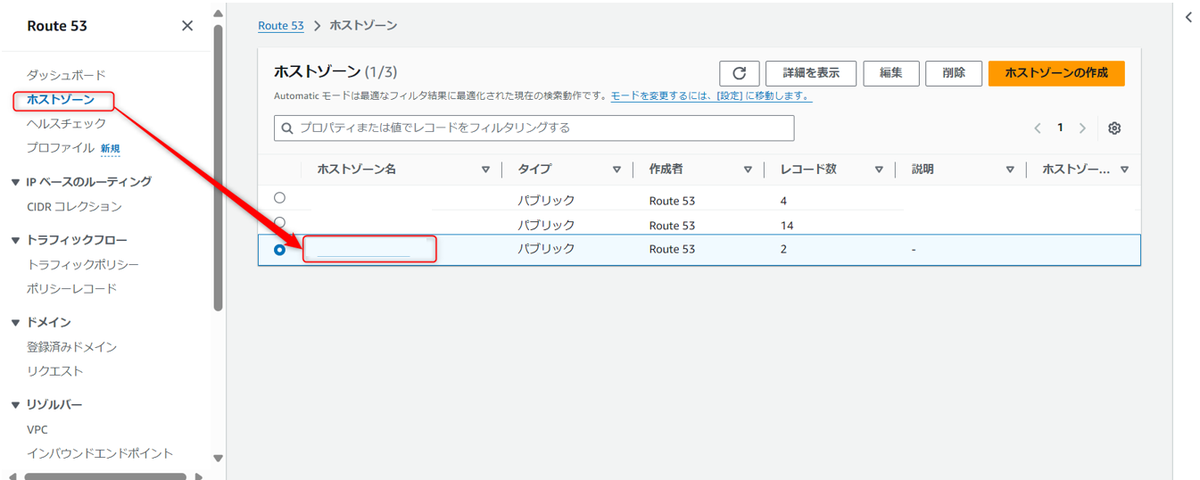The width and height of the screenshot is (1200, 480).
Task: Click the sidebar horizontal scrollbar
Action: pyautogui.click(x=105, y=476)
